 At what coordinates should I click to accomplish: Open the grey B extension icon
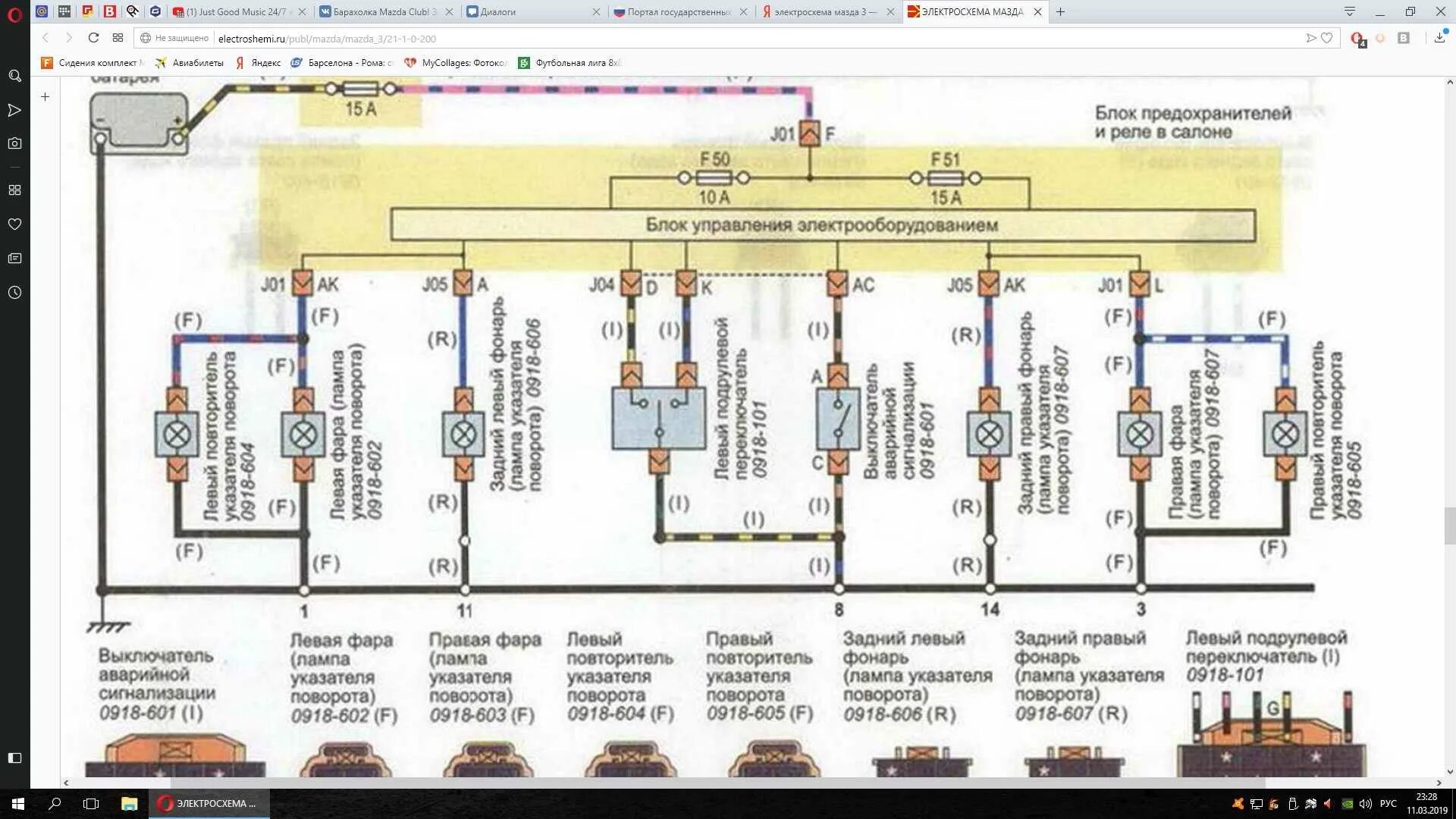click(x=1404, y=38)
